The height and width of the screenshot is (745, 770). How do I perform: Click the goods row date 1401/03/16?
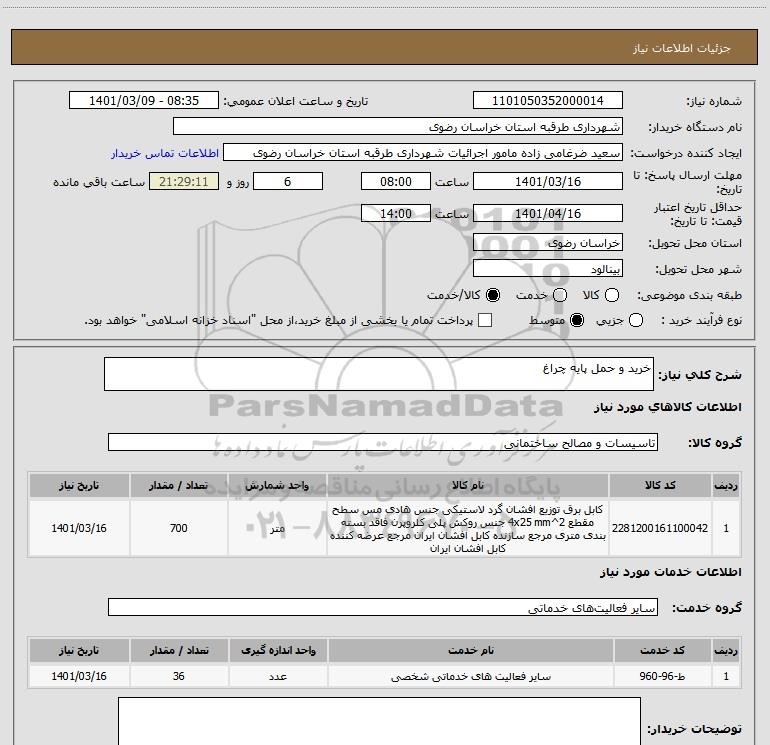79,528
